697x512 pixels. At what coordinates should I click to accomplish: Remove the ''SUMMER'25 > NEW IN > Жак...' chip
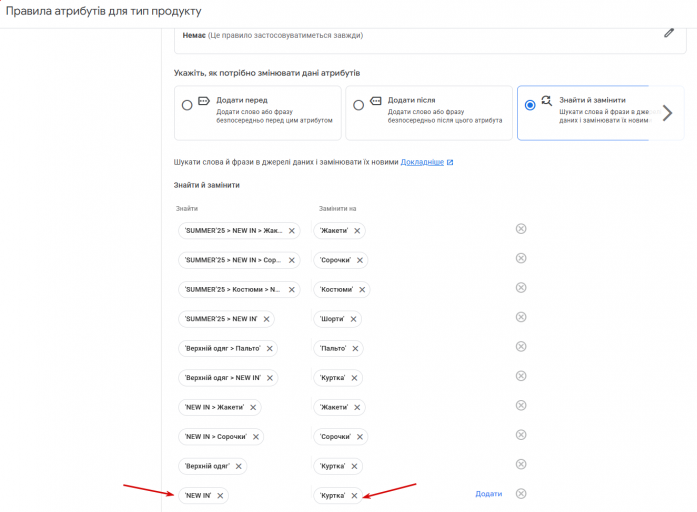tap(292, 231)
